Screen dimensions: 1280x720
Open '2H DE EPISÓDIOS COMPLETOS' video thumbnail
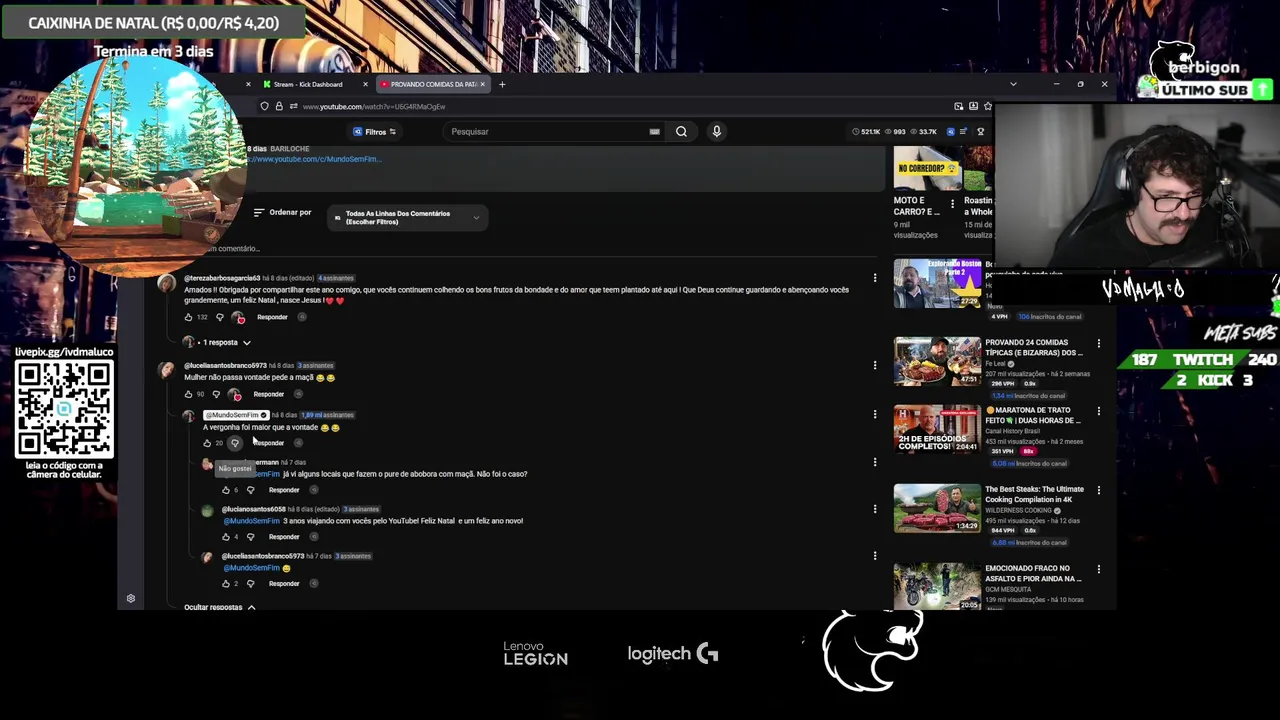pos(937,429)
